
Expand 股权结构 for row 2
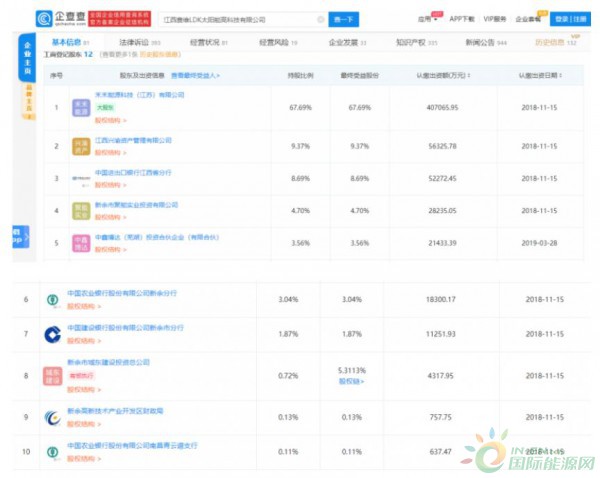pos(111,152)
